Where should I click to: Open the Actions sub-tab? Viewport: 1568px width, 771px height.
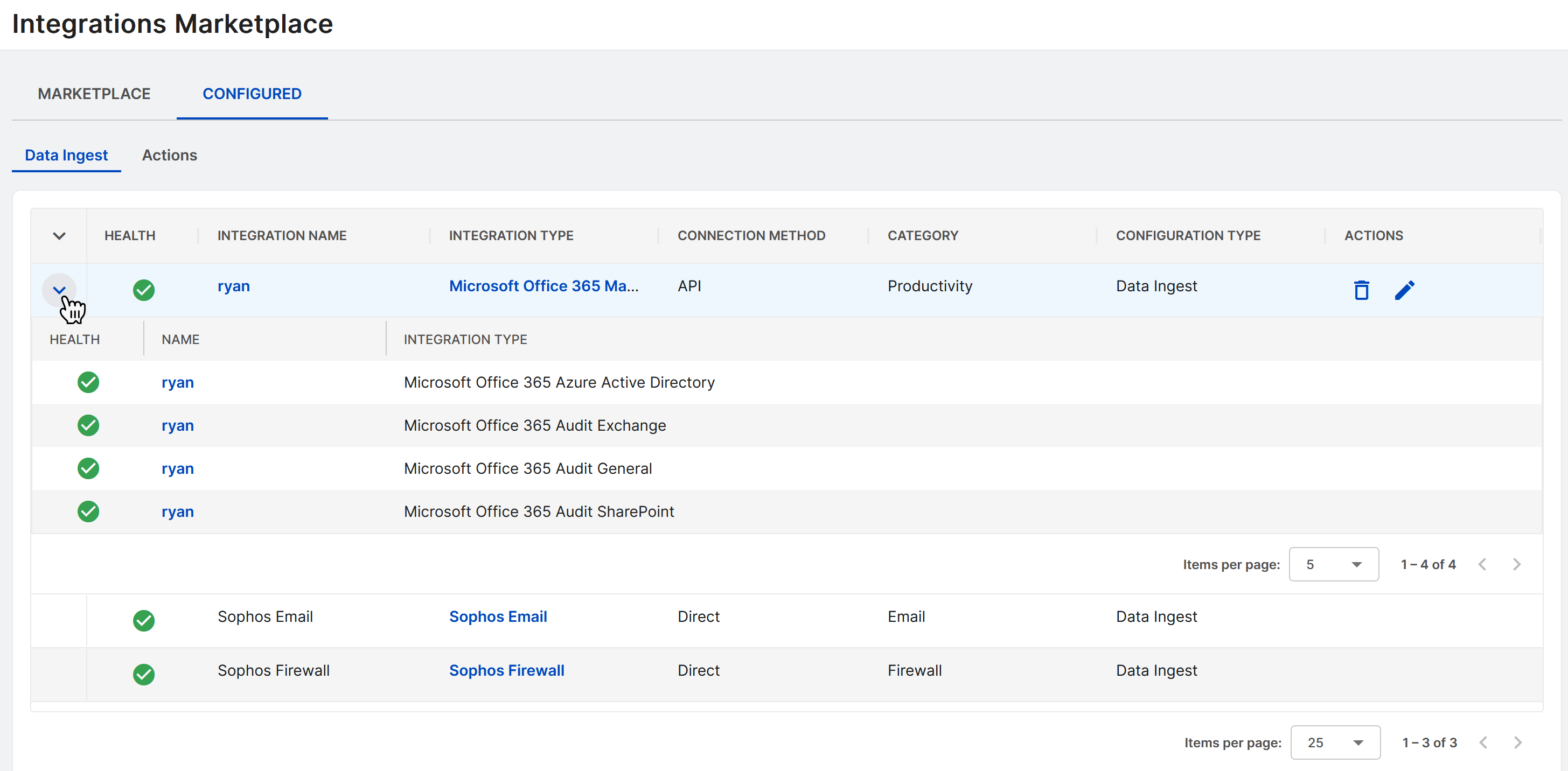tap(169, 155)
